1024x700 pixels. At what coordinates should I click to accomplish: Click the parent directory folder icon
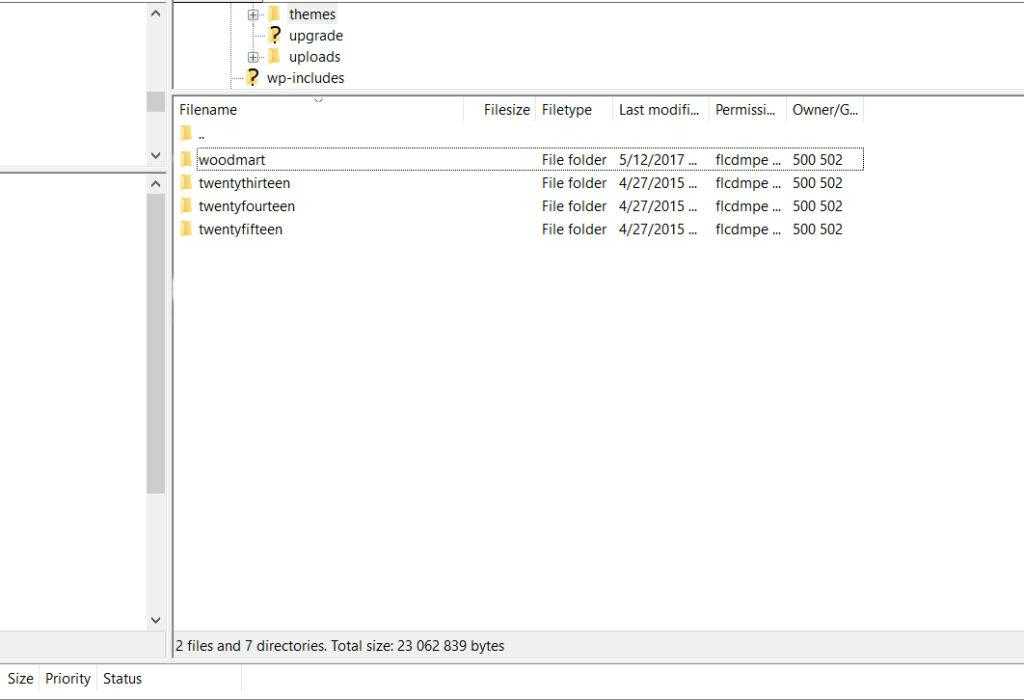[185, 133]
